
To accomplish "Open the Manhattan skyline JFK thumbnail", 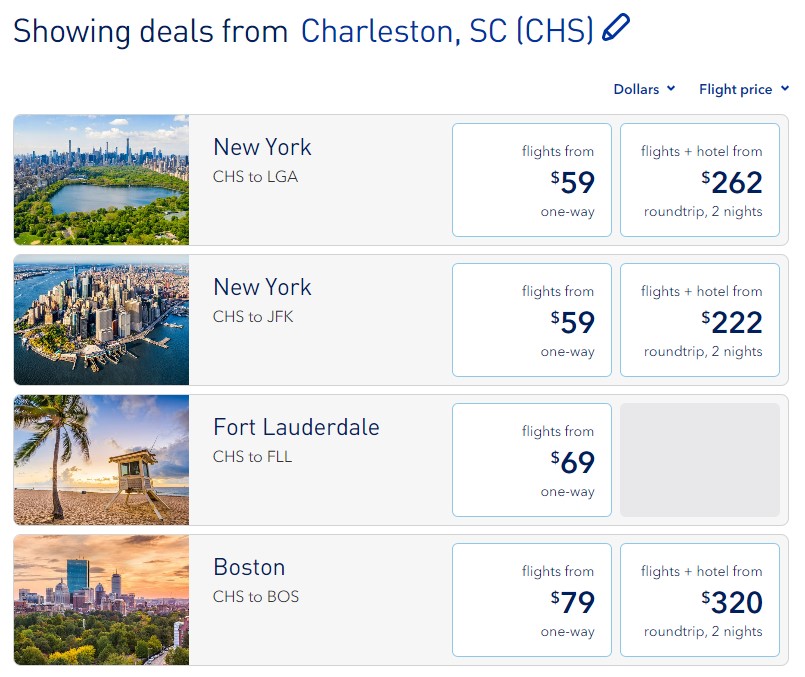I will (101, 320).
